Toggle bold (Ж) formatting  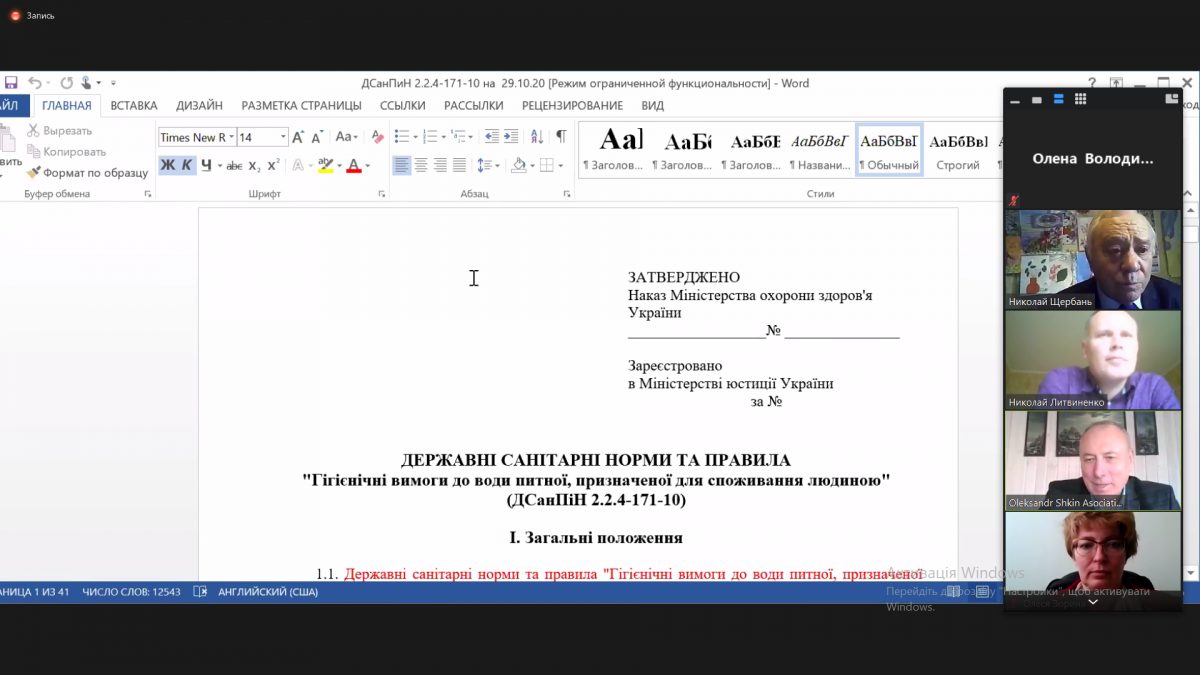167,166
